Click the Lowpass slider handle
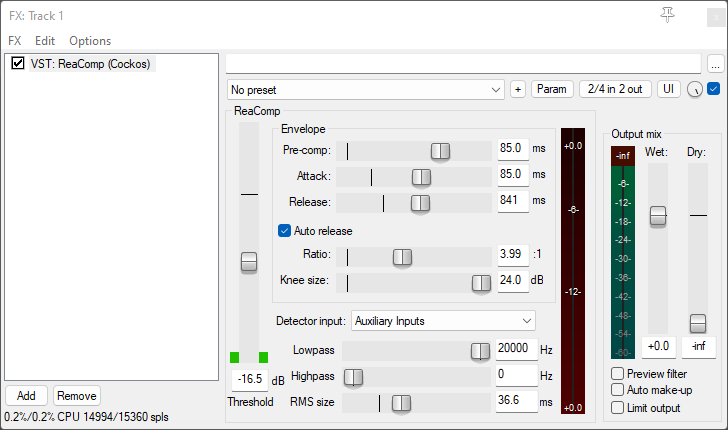This screenshot has height=430, width=728. point(480,352)
